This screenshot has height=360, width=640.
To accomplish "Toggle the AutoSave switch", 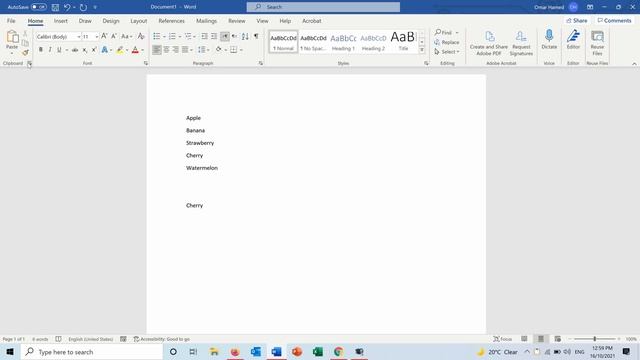I will [39, 7].
